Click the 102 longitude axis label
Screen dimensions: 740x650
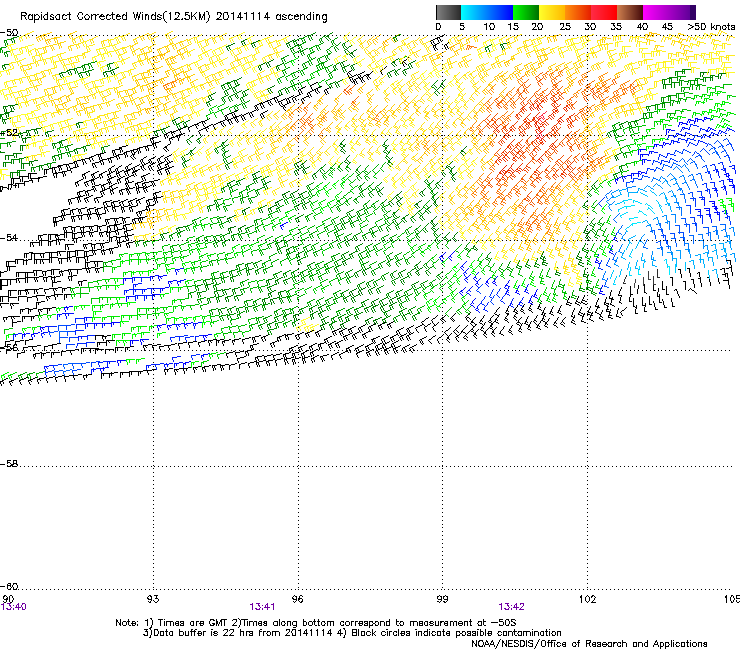[587, 599]
